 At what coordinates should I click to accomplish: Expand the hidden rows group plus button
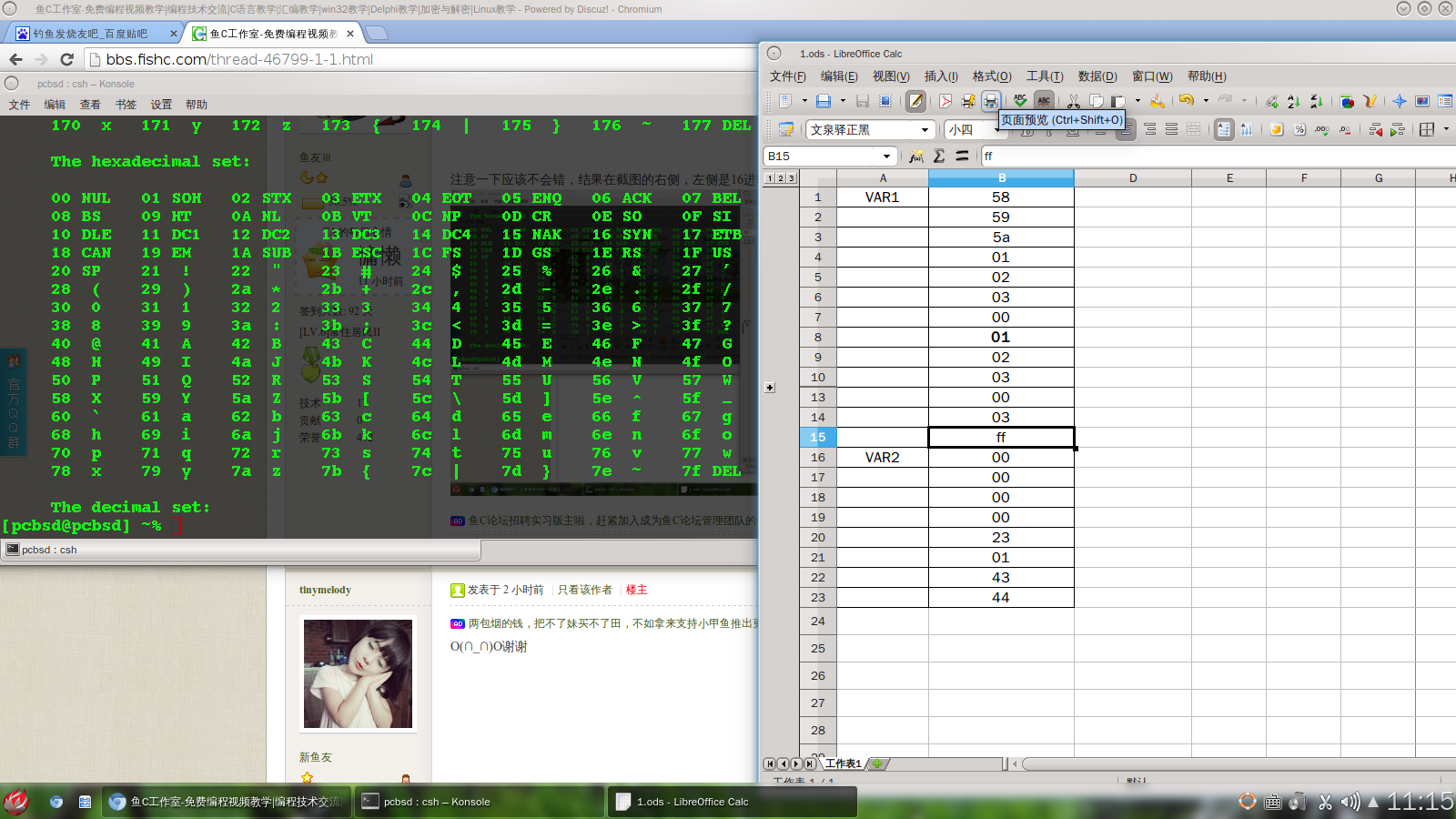(x=770, y=388)
